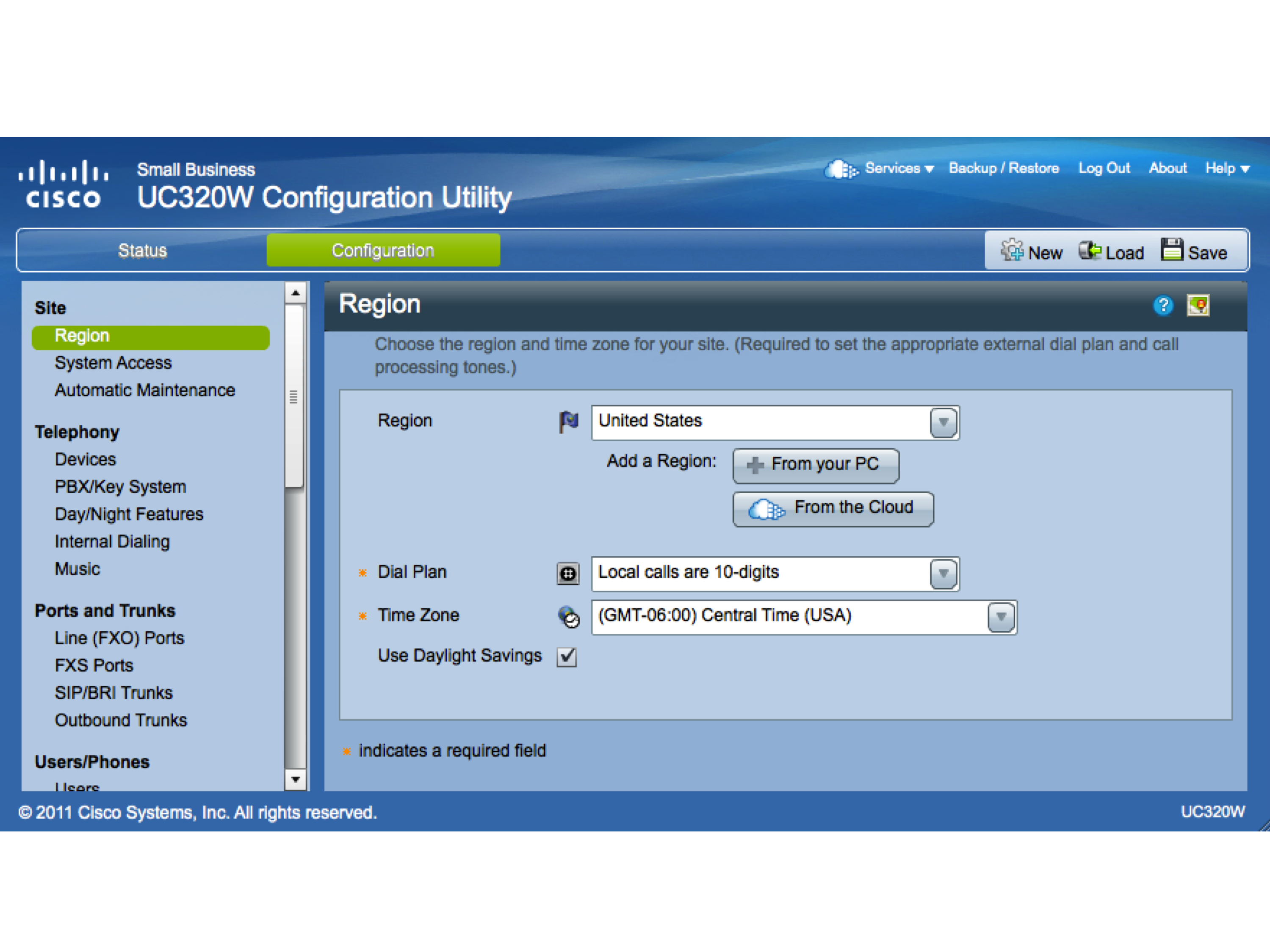
Task: Toggle the Use Daylight Savings checkbox
Action: pyautogui.click(x=567, y=657)
